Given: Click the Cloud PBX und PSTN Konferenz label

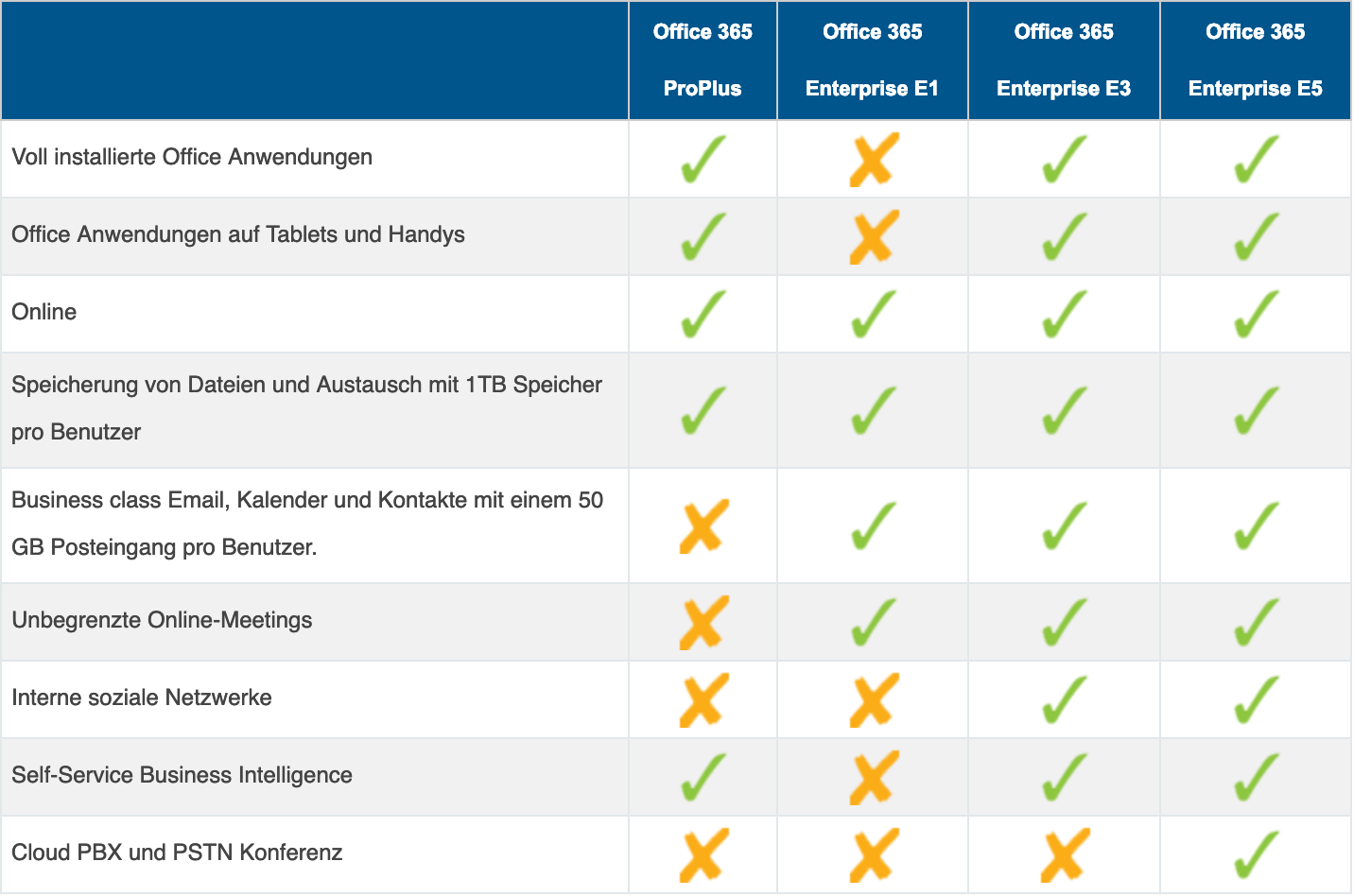Looking at the screenshot, I should [x=177, y=853].
